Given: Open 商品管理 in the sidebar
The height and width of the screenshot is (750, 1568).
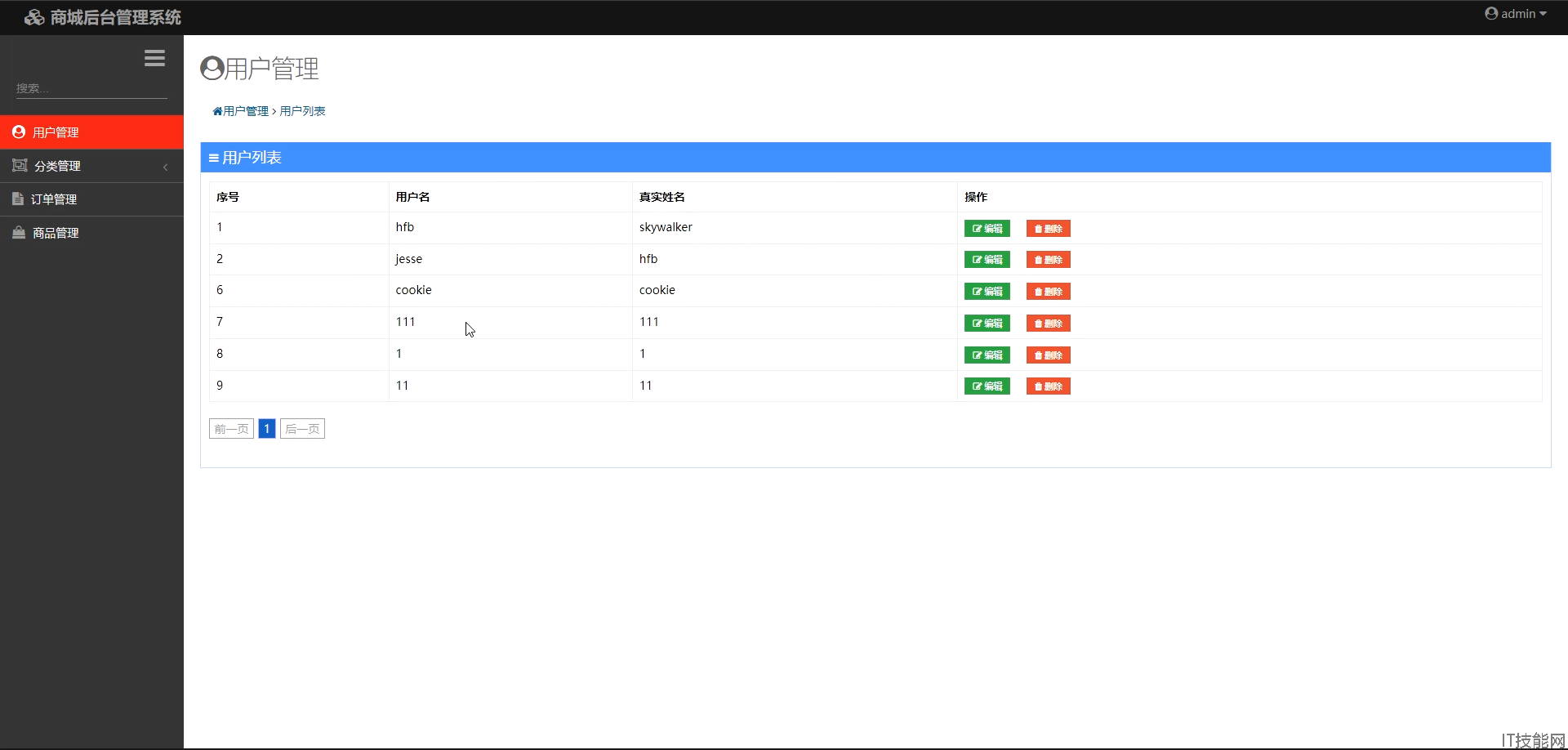Looking at the screenshot, I should pyautogui.click(x=91, y=233).
